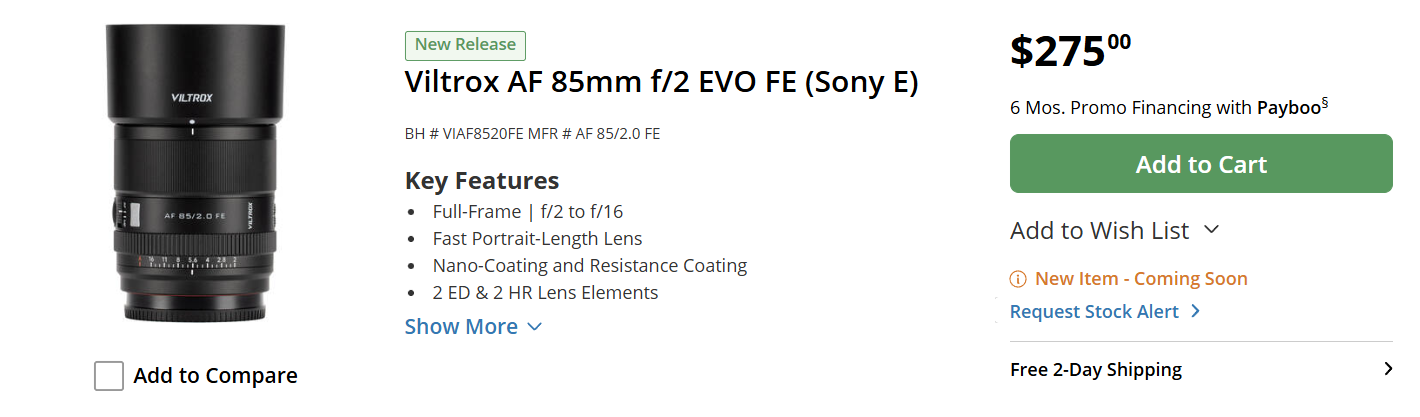This screenshot has width=1420, height=417.
Task: Click the New Item - Coming Soon notice
Action: pyautogui.click(x=1141, y=279)
